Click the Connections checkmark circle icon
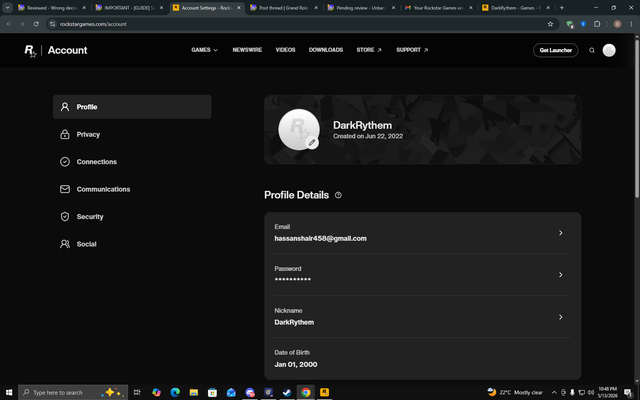Image resolution: width=640 pixels, height=400 pixels. (x=65, y=162)
